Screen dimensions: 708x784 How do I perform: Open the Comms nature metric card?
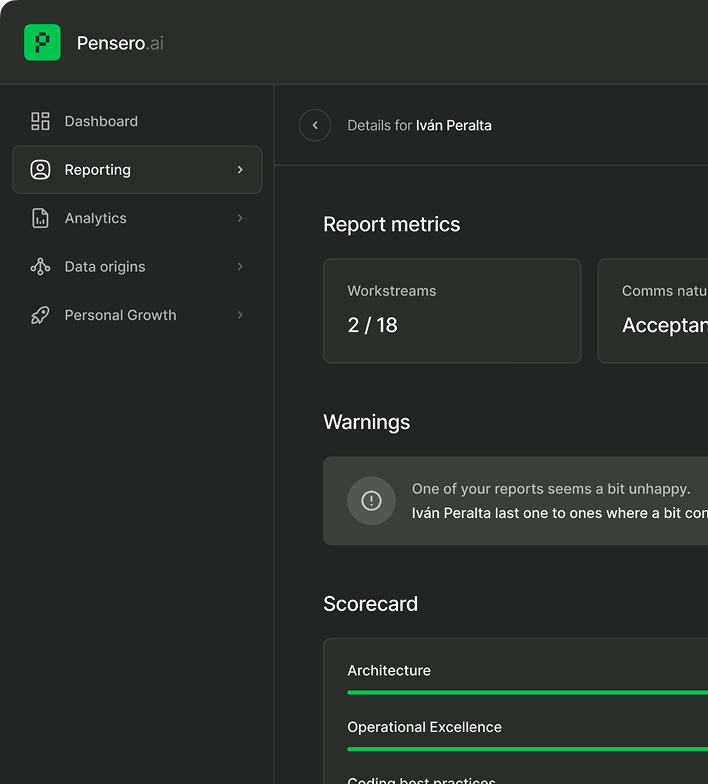(x=654, y=311)
